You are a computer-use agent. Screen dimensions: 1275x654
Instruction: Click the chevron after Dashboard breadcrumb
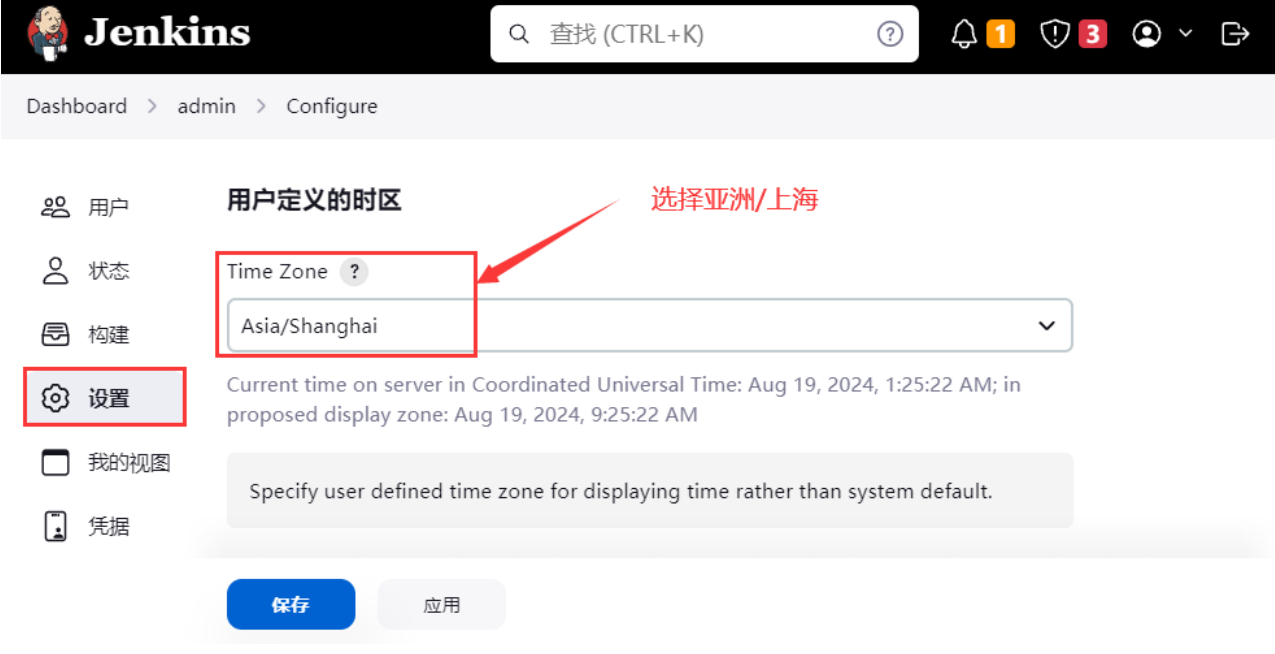(152, 106)
